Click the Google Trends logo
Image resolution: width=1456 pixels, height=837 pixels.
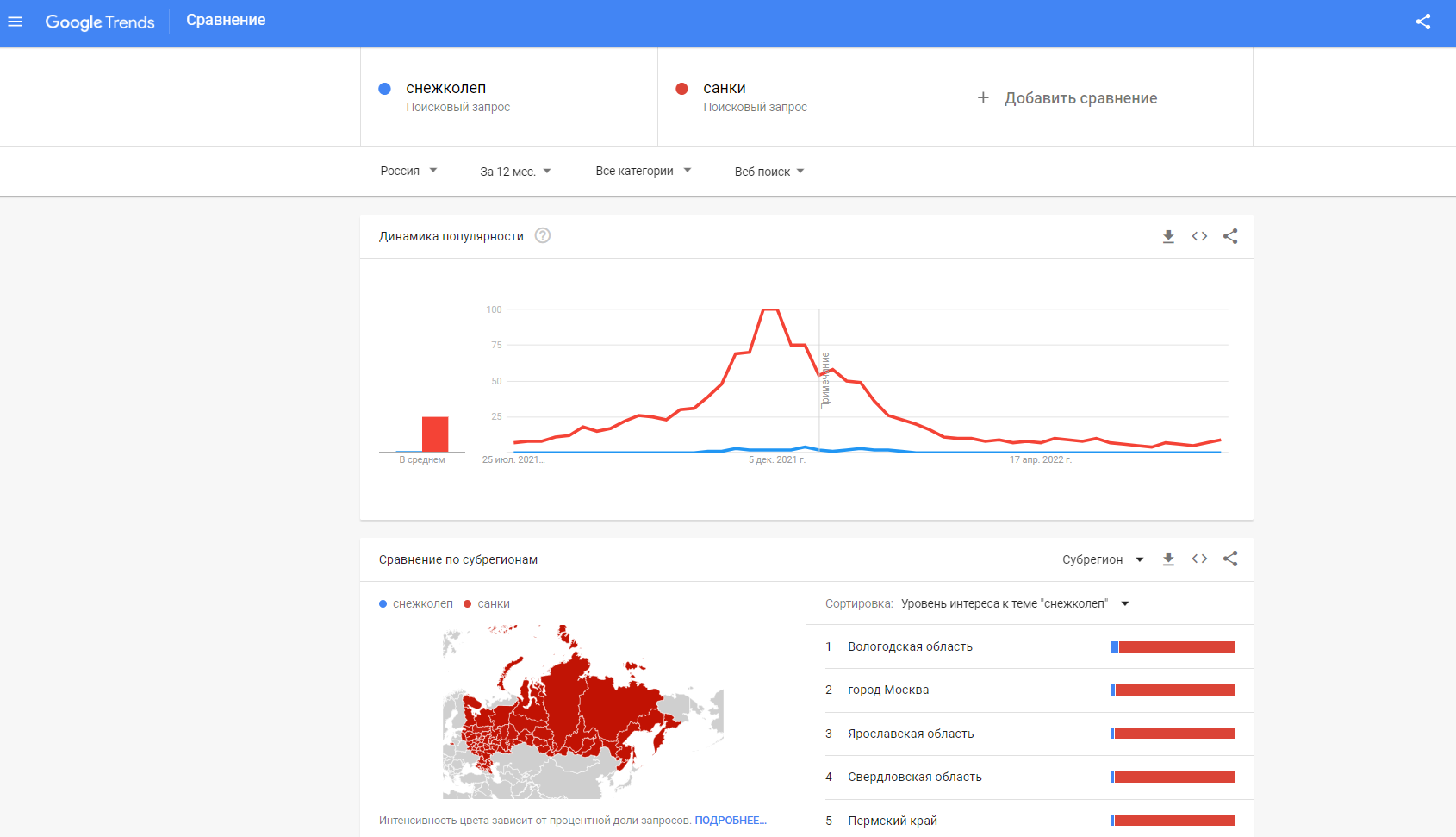100,22
